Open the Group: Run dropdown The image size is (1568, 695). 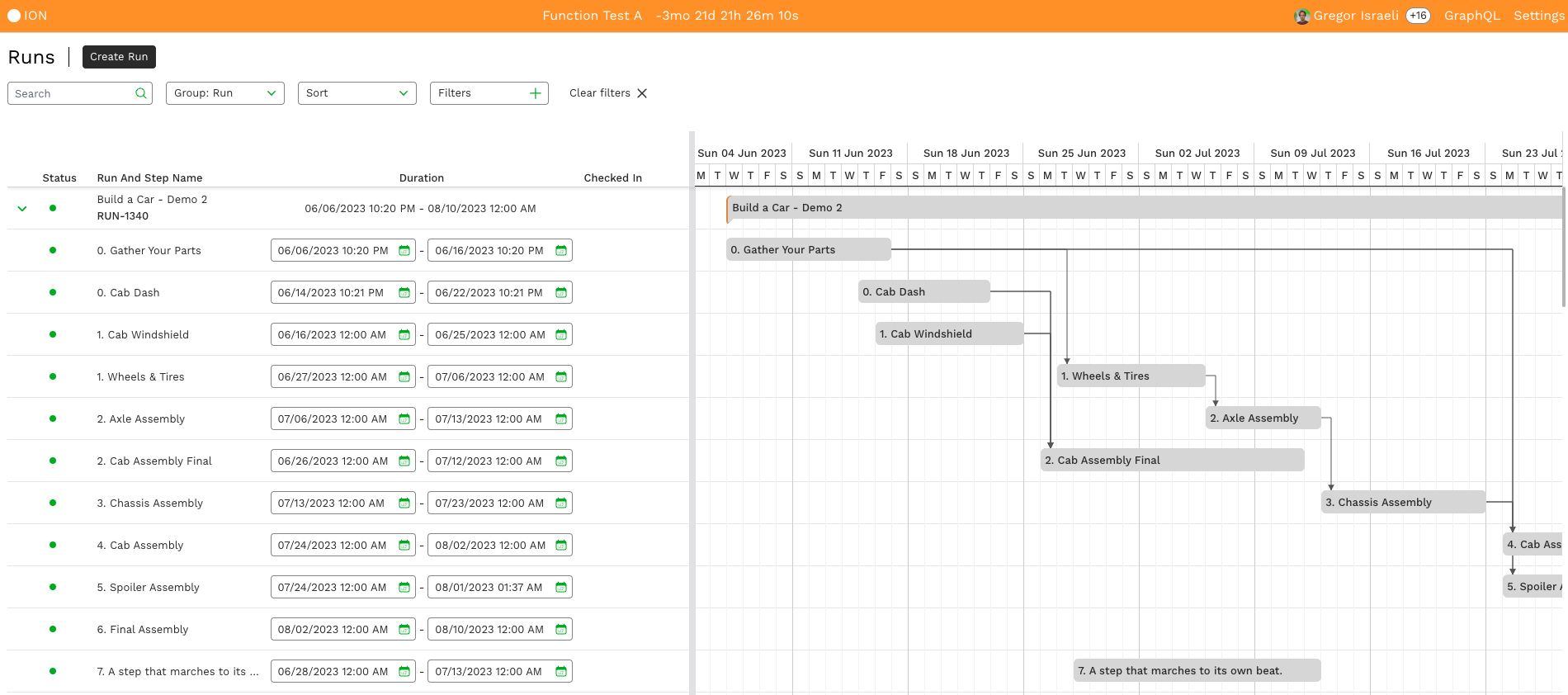tap(224, 93)
